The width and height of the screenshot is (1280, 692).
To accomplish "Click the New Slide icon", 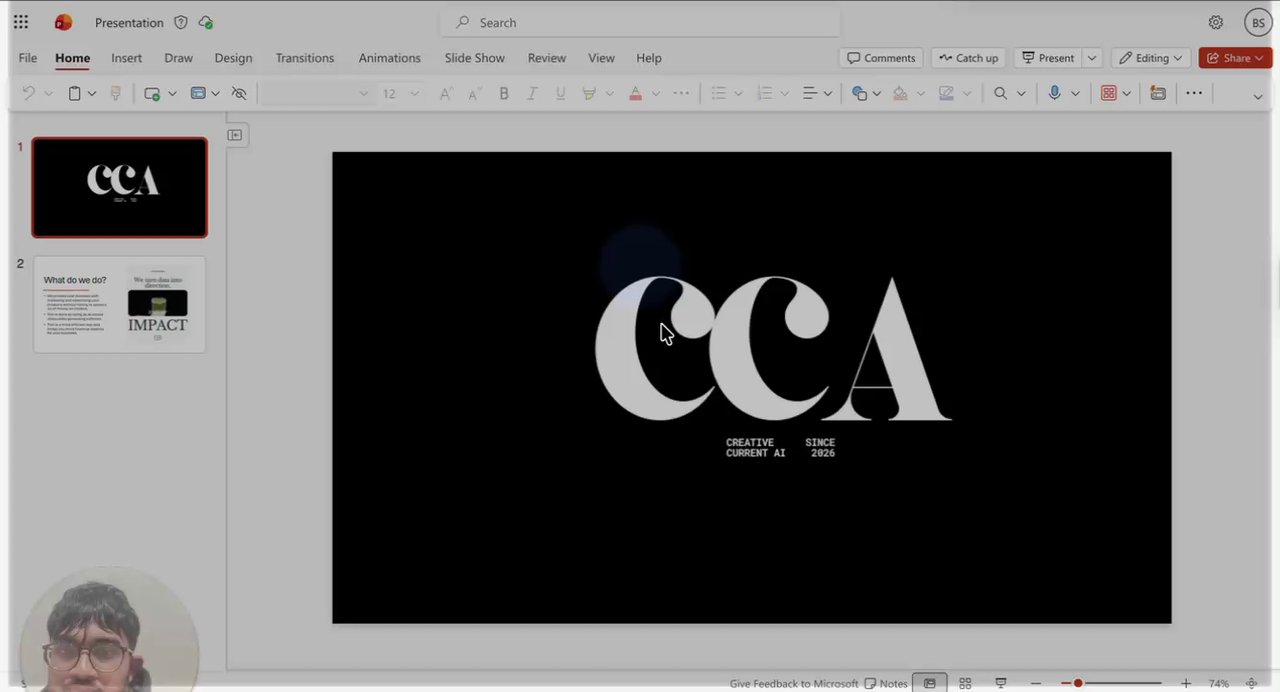I will [152, 93].
